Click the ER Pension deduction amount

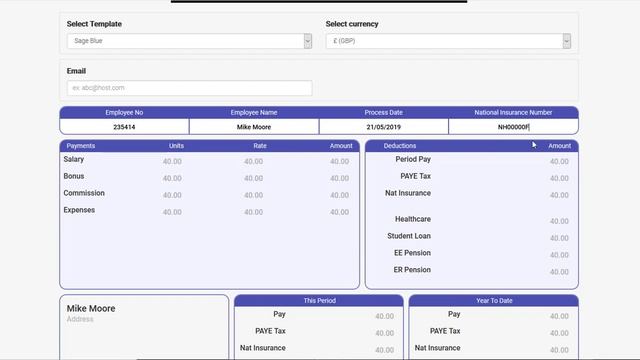tap(559, 272)
